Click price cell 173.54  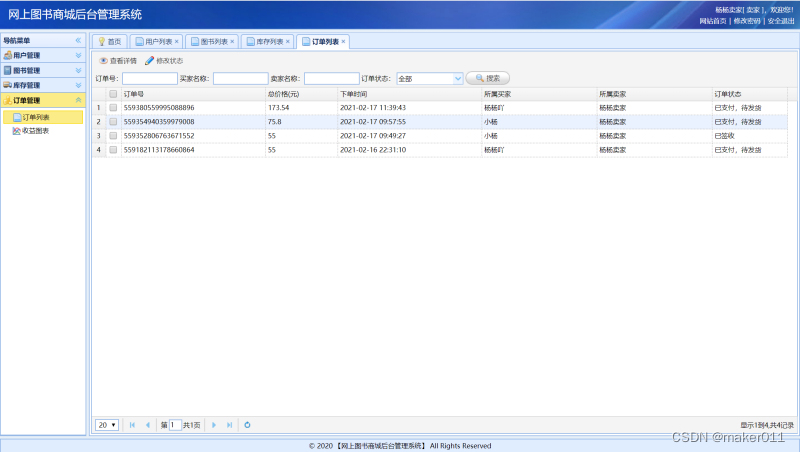[x=301, y=108]
